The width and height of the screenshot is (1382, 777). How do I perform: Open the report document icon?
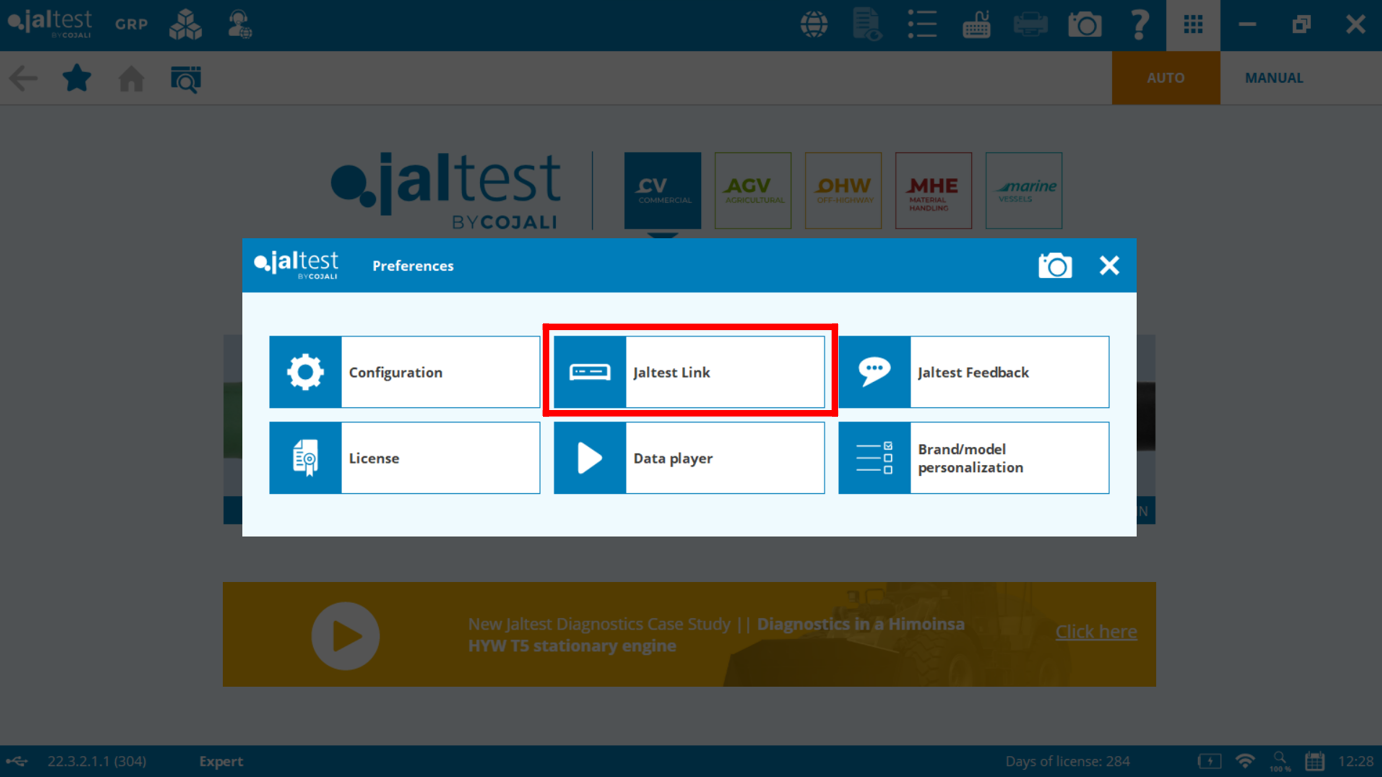[867, 24]
